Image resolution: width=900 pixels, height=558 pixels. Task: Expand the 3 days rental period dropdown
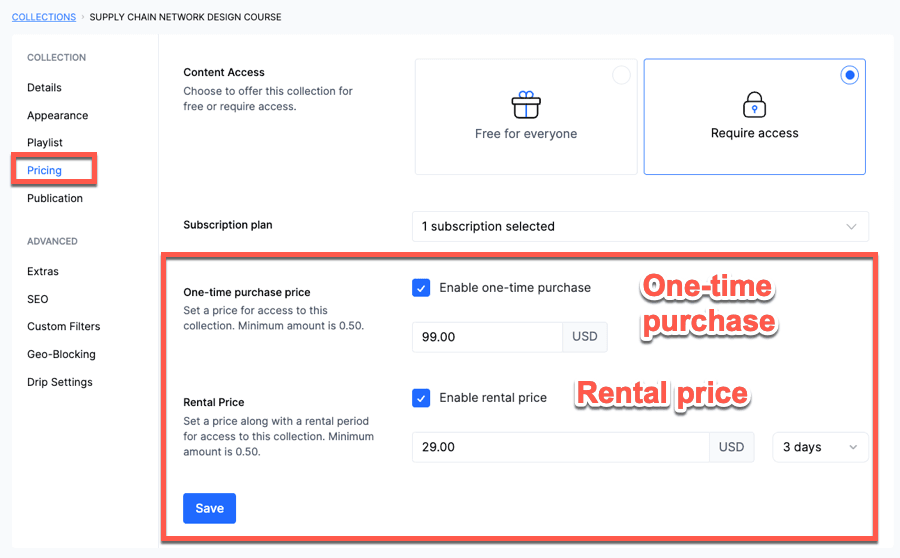click(x=820, y=447)
